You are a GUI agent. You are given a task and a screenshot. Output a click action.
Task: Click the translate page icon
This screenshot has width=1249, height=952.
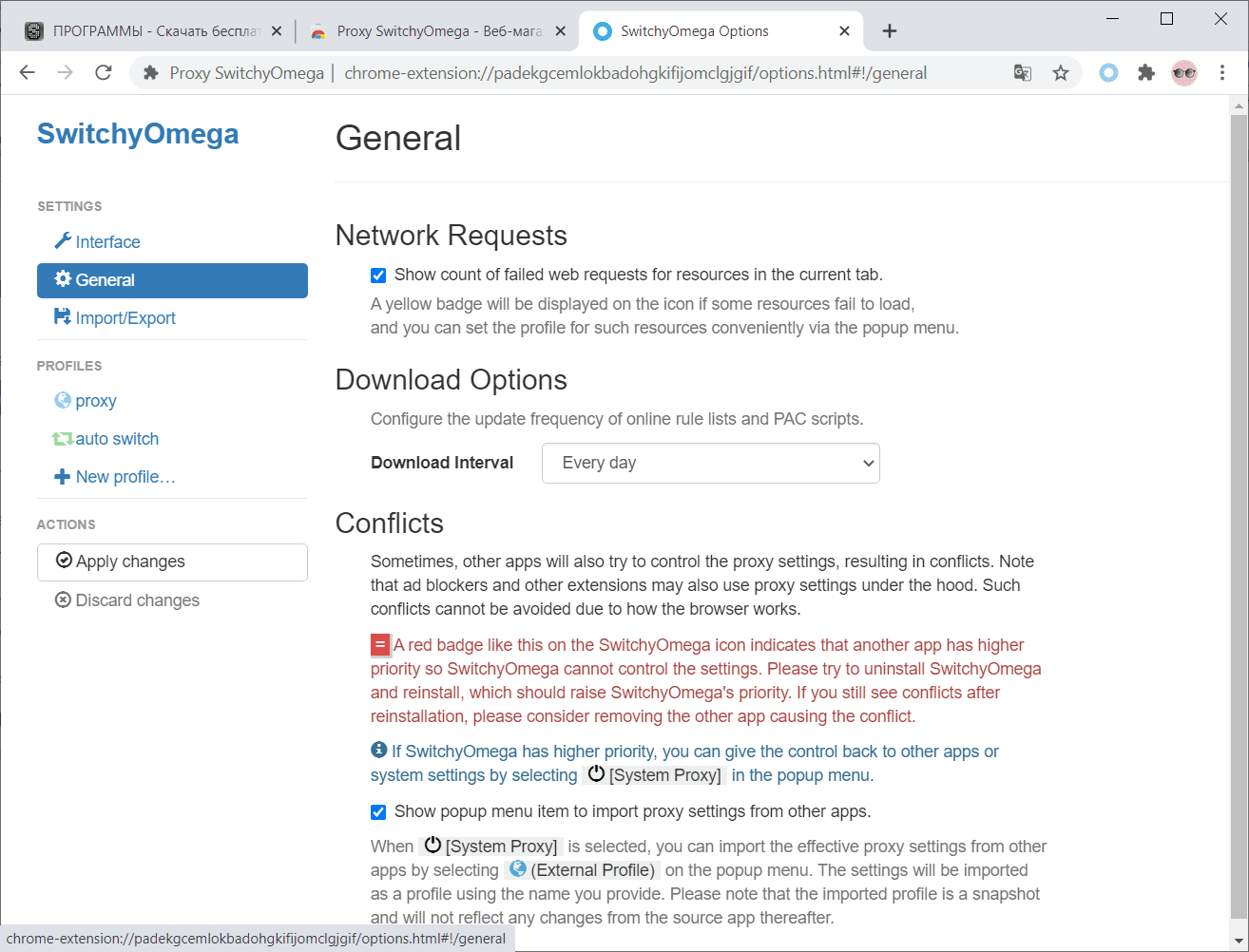(x=1023, y=73)
